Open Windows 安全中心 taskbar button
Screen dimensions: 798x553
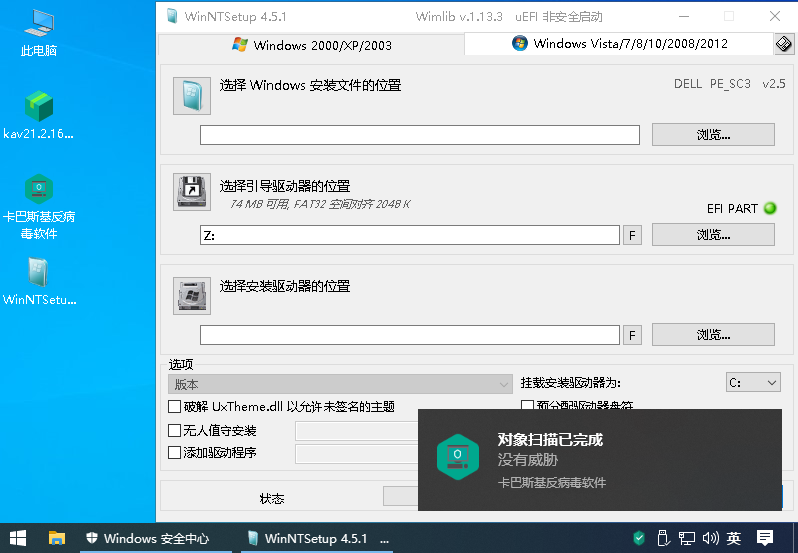(155, 538)
